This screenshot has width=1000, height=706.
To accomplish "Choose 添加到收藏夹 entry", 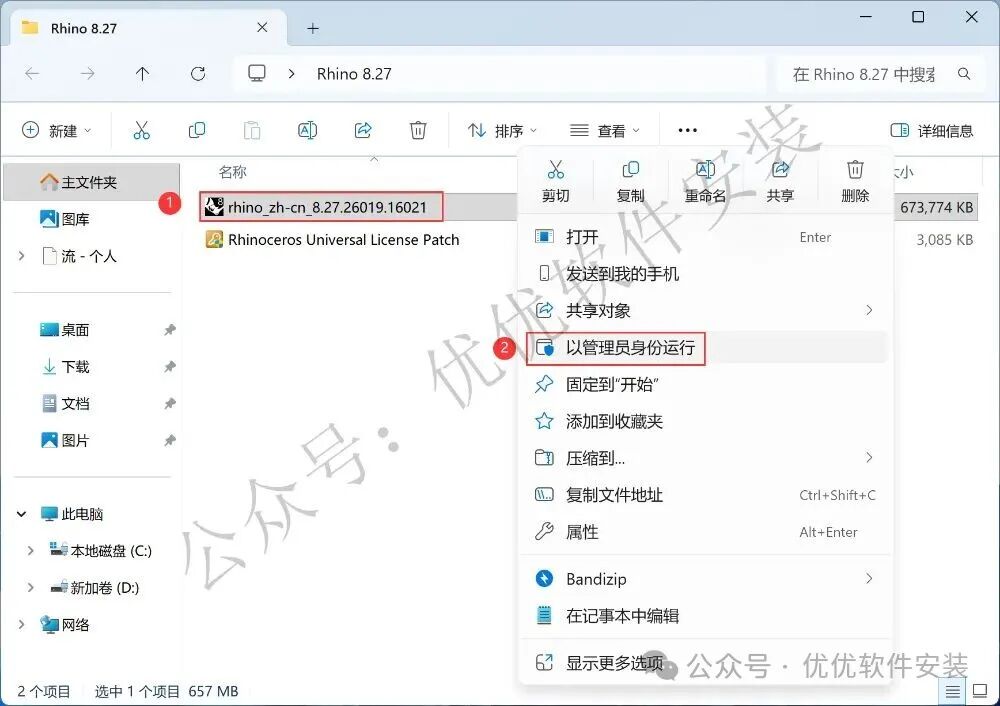I will pos(706,421).
